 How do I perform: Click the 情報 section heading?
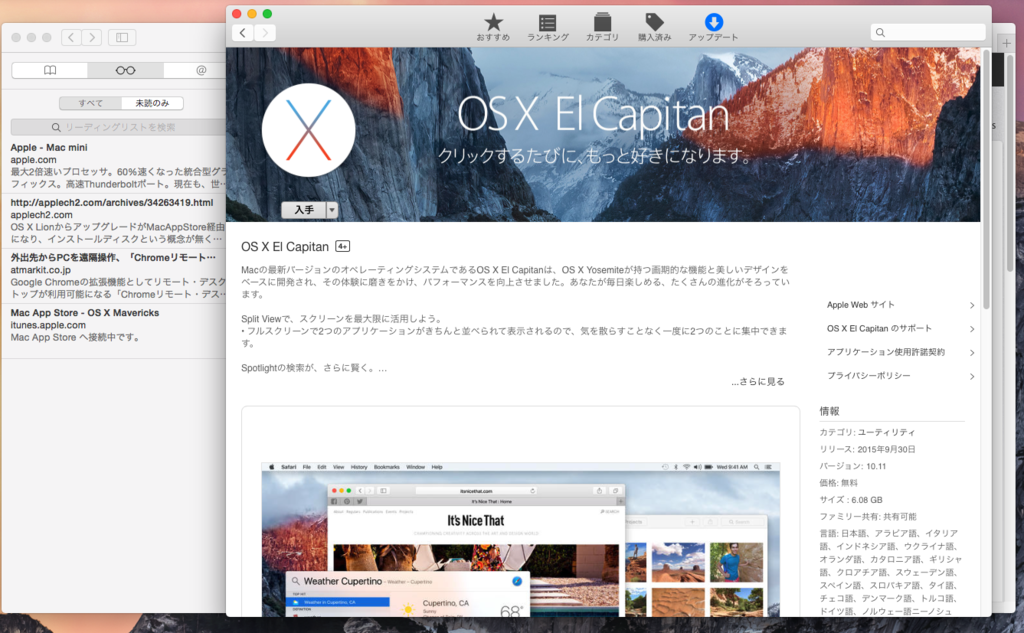click(829, 411)
